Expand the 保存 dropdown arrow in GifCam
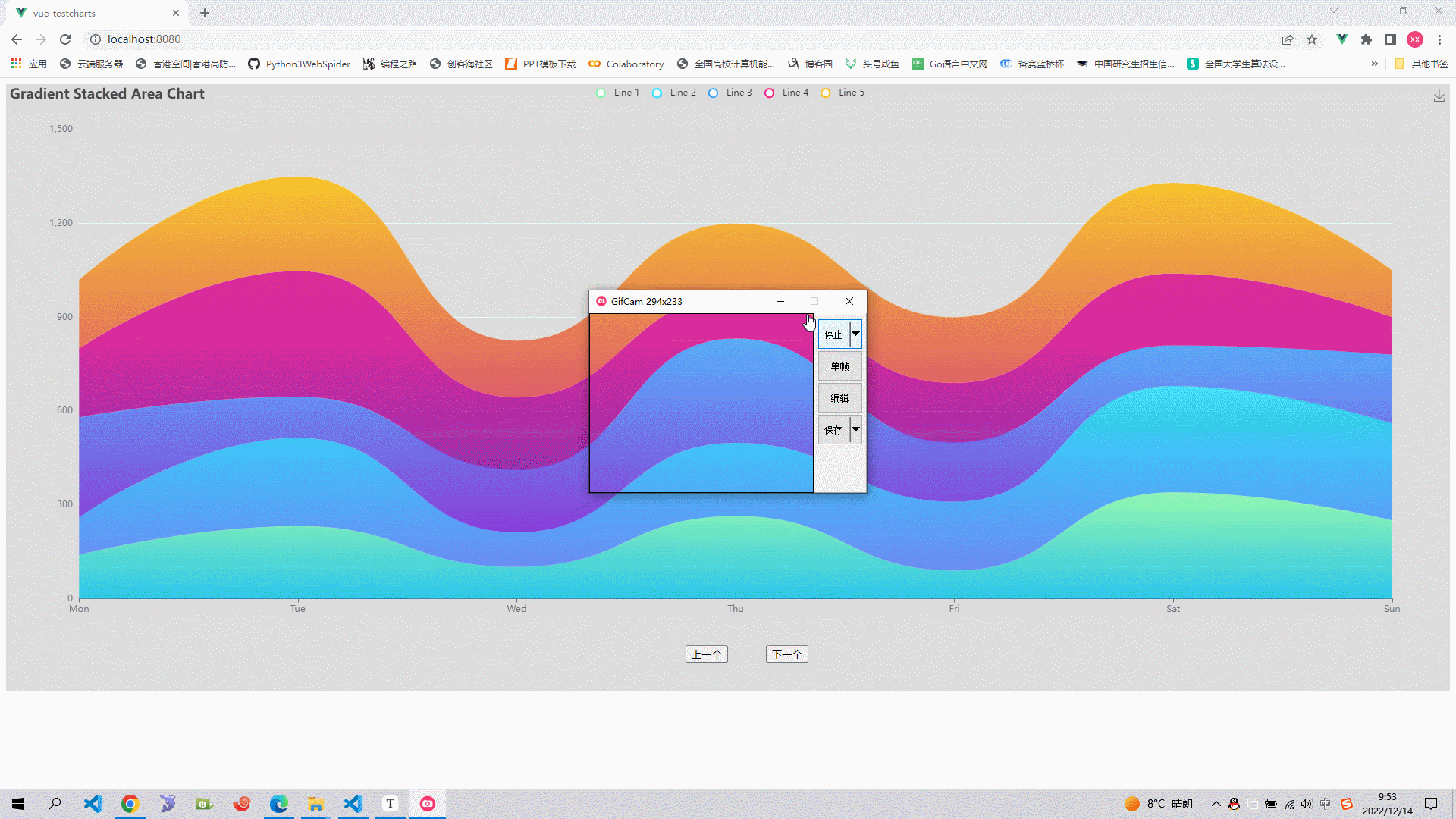 [x=855, y=429]
